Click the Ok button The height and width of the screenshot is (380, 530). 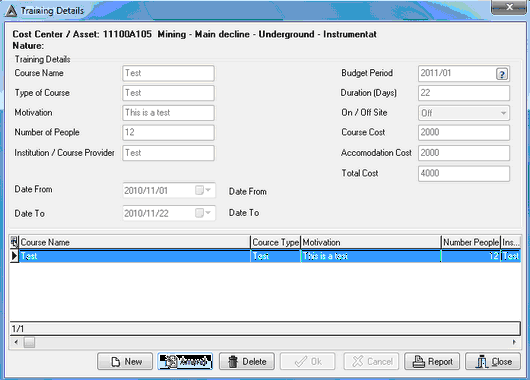point(308,361)
